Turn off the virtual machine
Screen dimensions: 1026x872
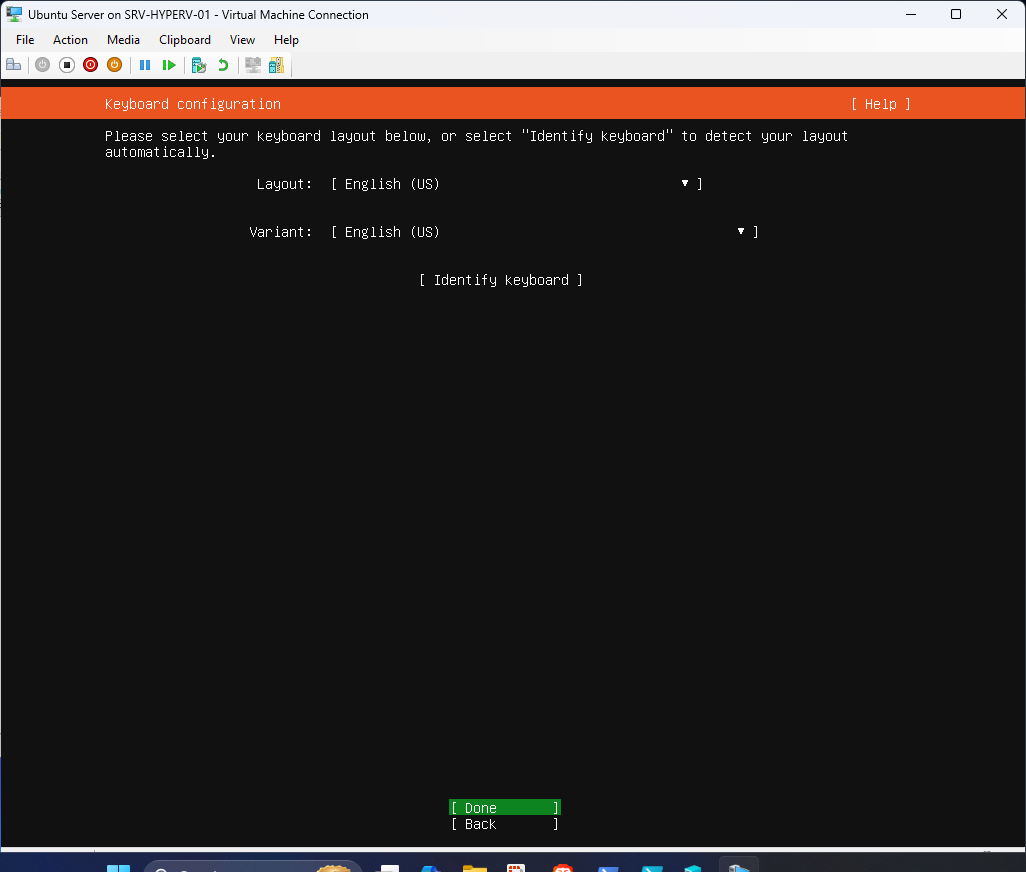click(66, 64)
